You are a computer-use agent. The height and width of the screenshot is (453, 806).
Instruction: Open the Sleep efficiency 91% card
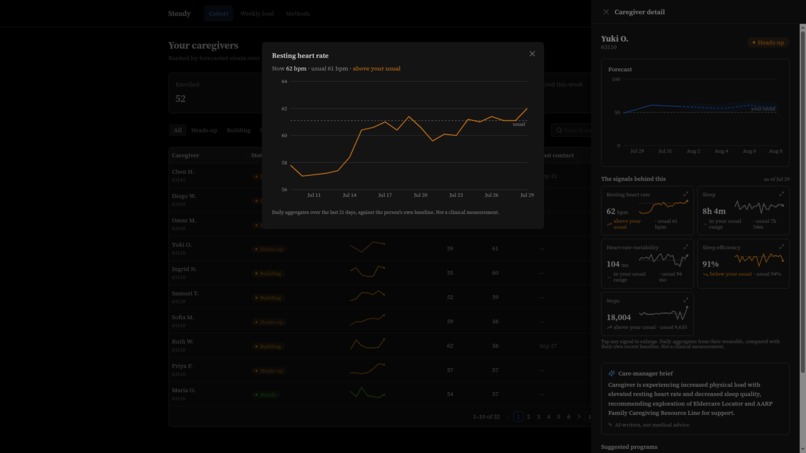coord(743,263)
